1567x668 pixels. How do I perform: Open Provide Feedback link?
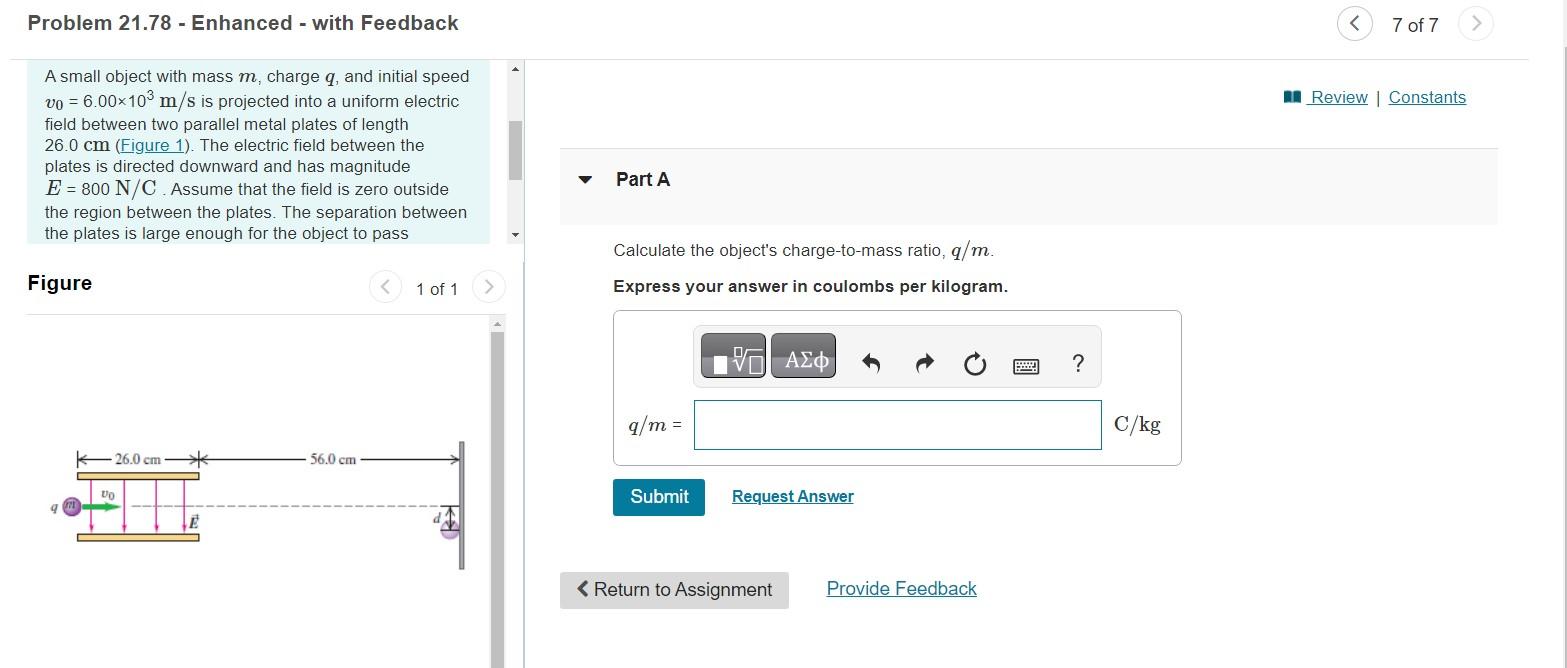(x=901, y=589)
